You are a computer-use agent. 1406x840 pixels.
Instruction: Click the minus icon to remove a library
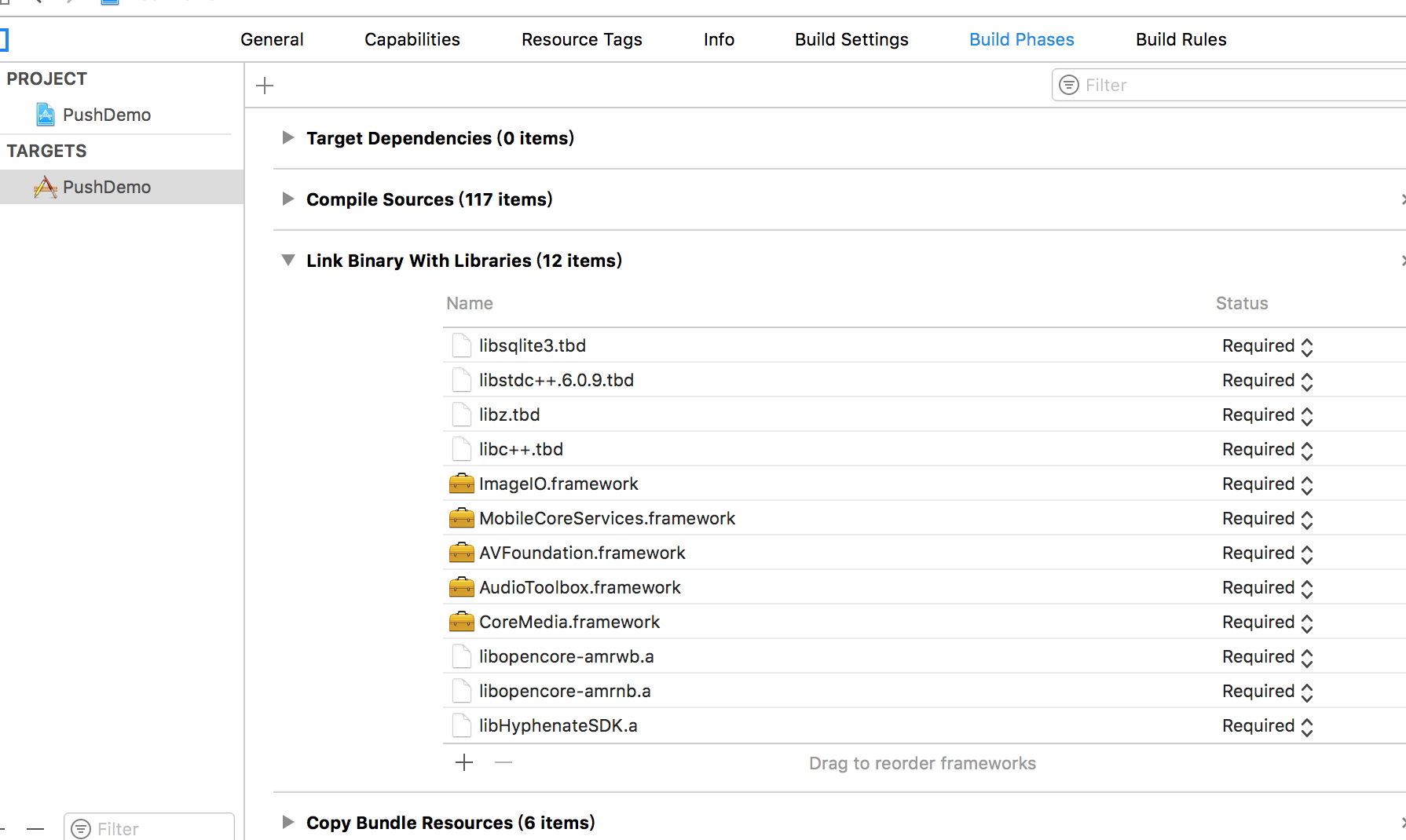coord(503,762)
